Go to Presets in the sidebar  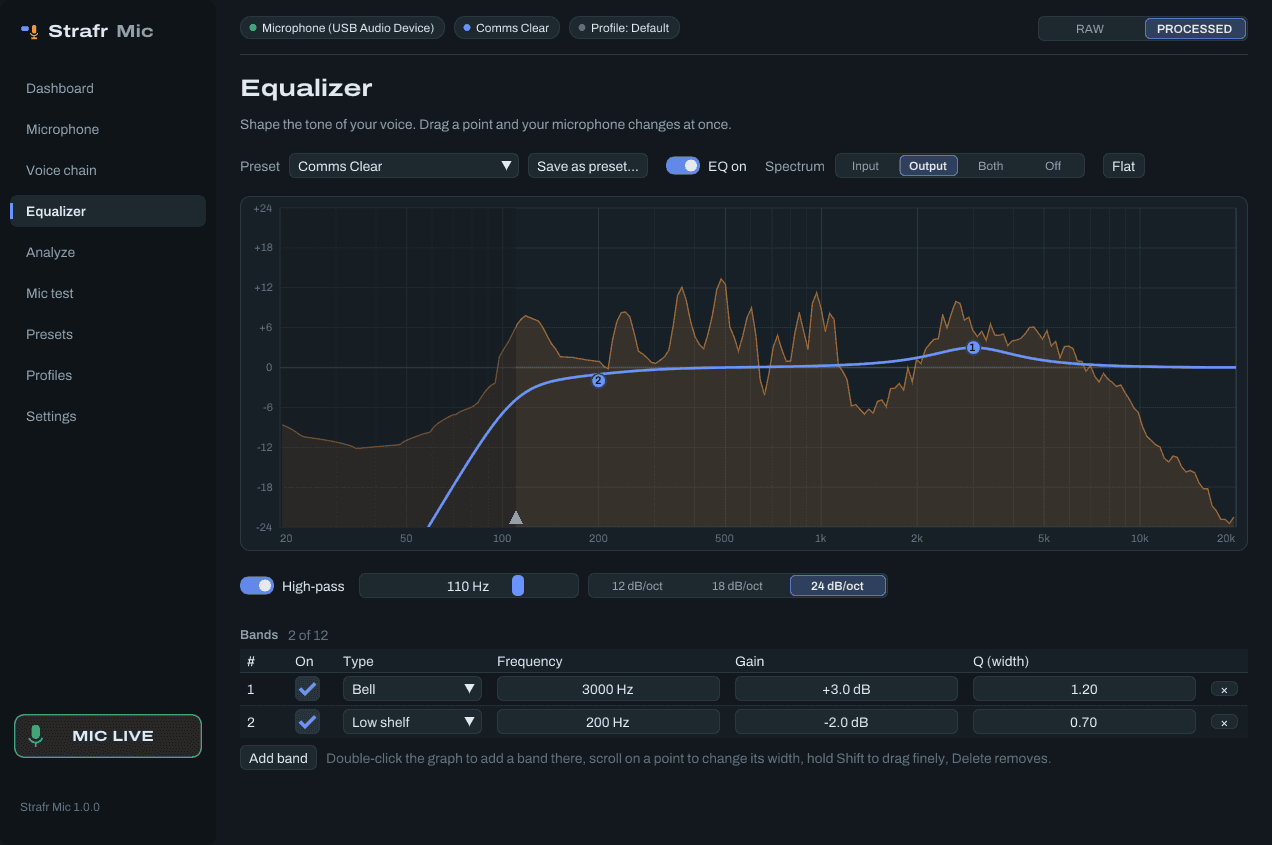[108, 334]
